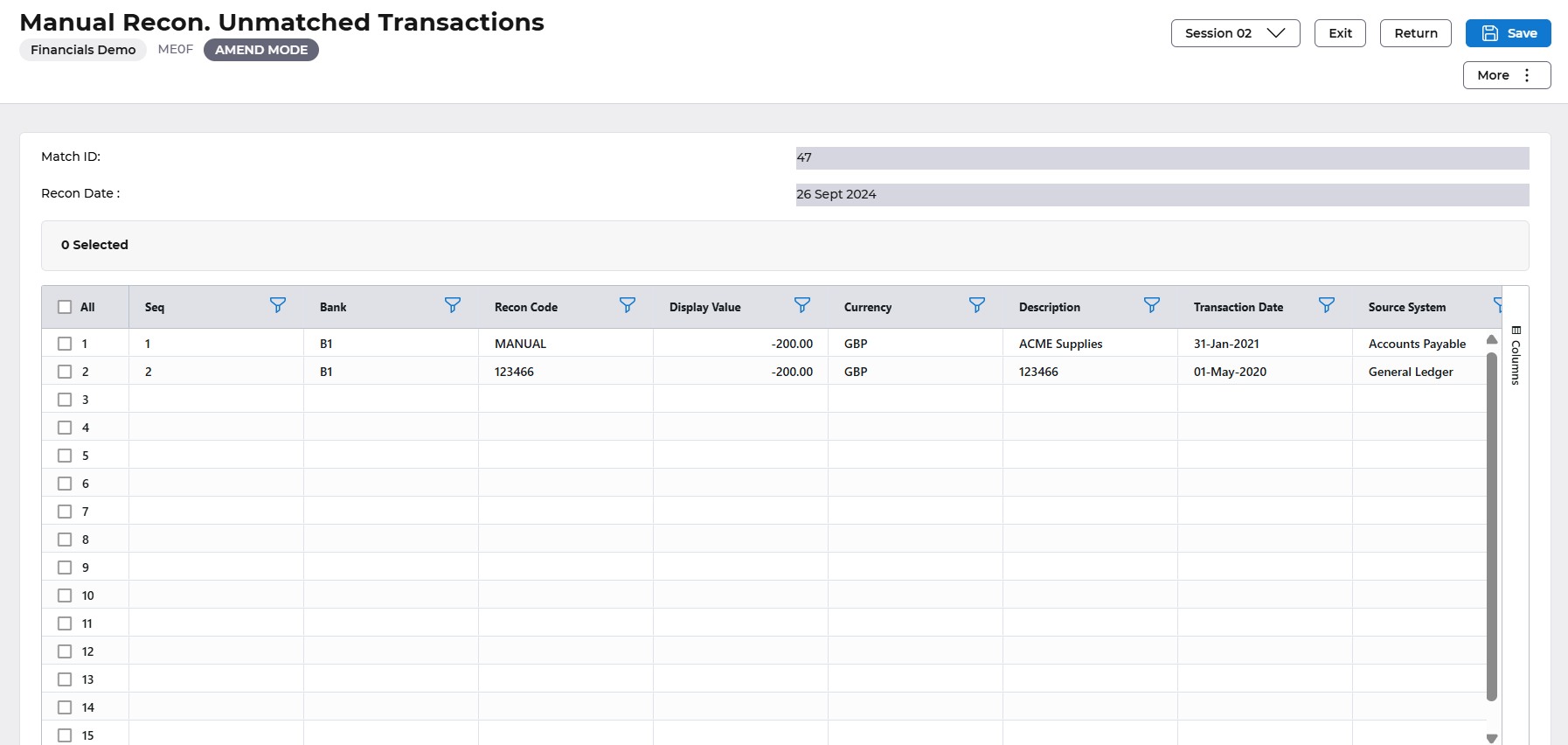This screenshot has width=1568, height=745.
Task: Open the Columns side panel
Action: tap(1516, 356)
